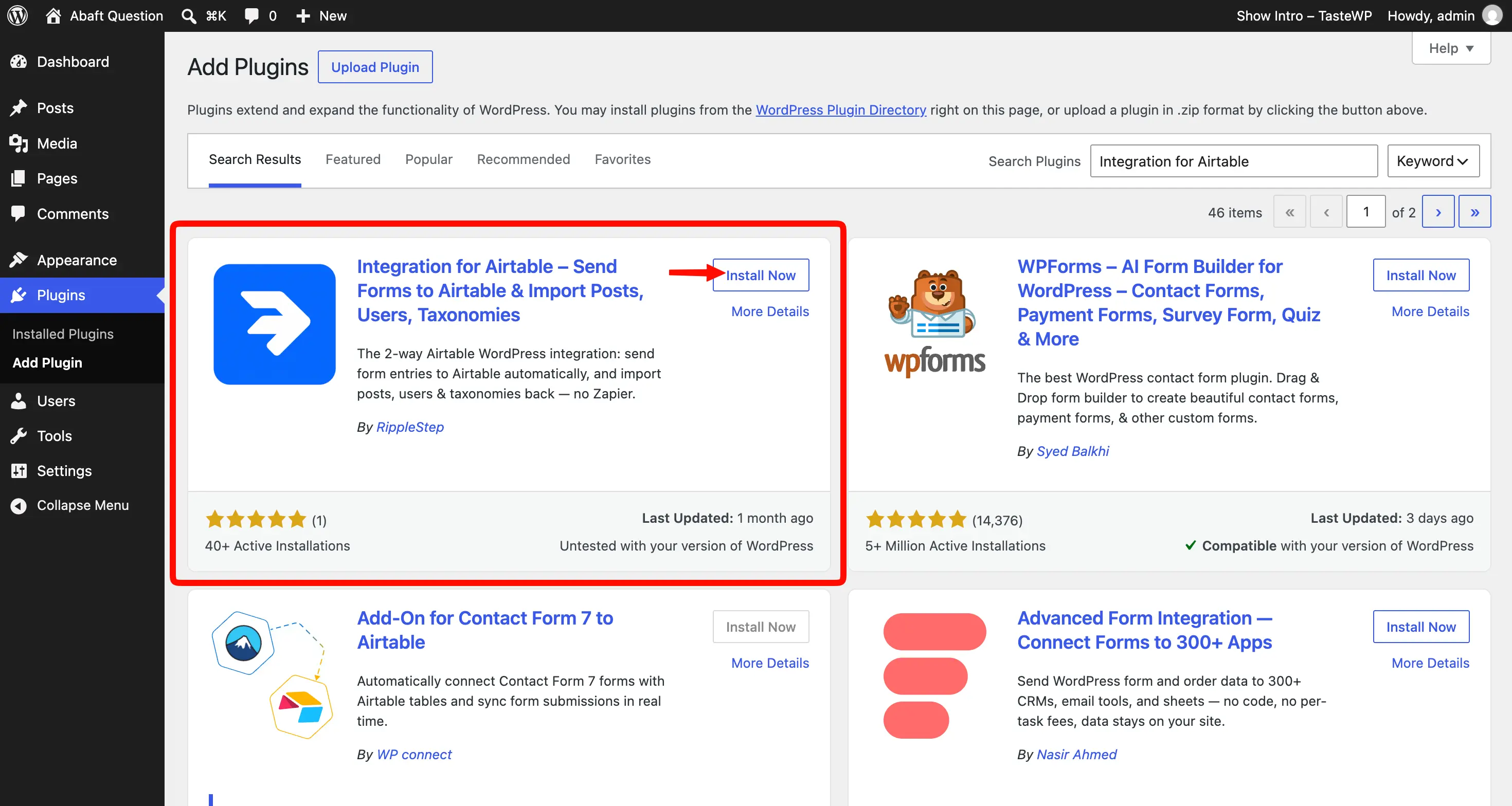Switch to the Featured tab
The height and width of the screenshot is (806, 1512).
click(353, 159)
